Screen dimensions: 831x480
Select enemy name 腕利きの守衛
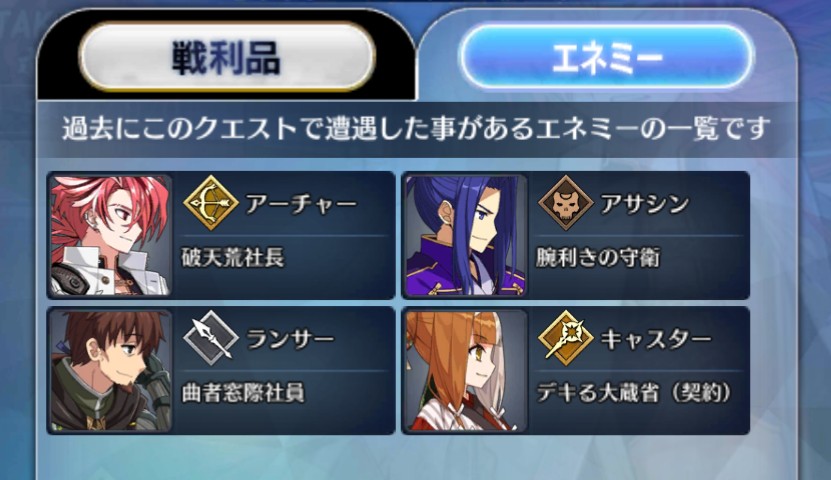(x=598, y=258)
